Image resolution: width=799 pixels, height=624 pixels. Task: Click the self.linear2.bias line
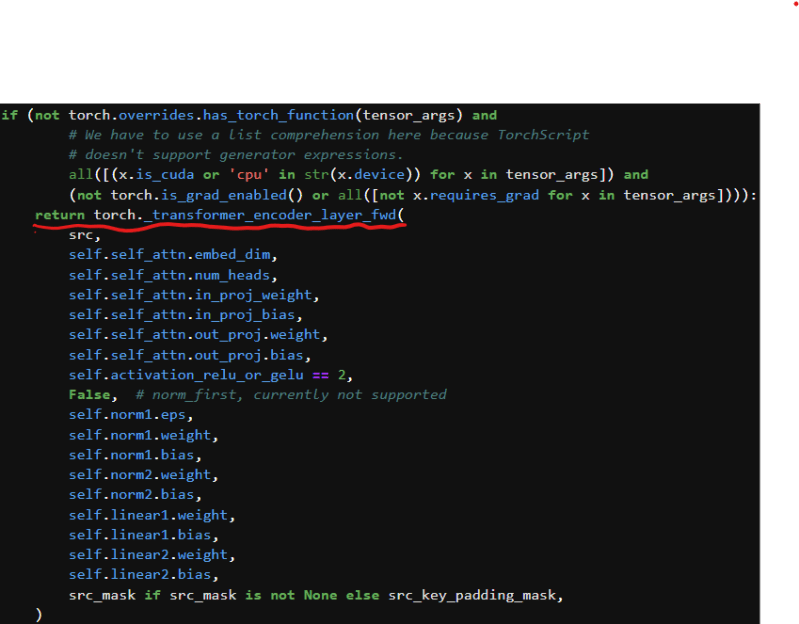(143, 575)
